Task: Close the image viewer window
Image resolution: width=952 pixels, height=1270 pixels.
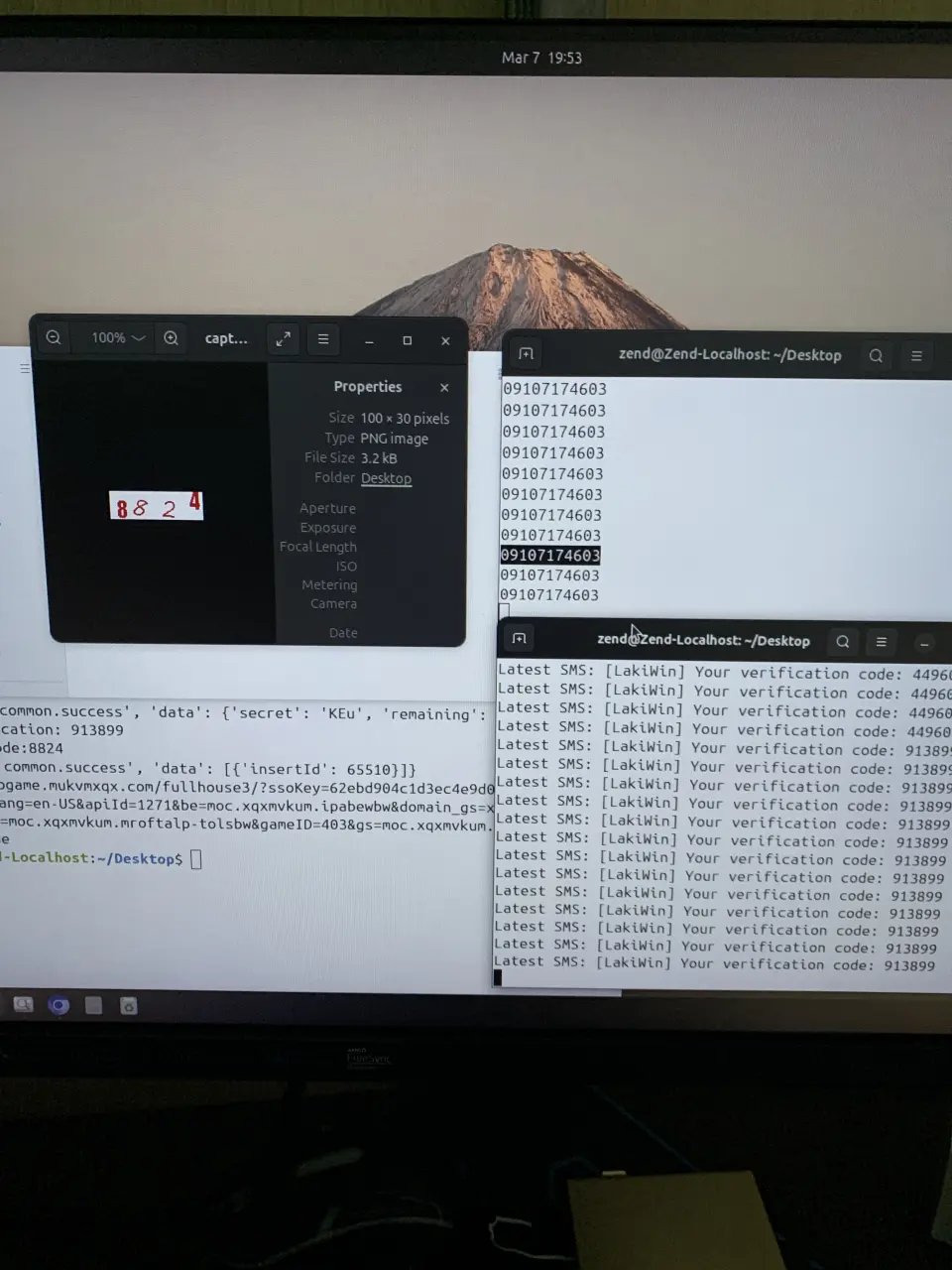Action: (445, 340)
